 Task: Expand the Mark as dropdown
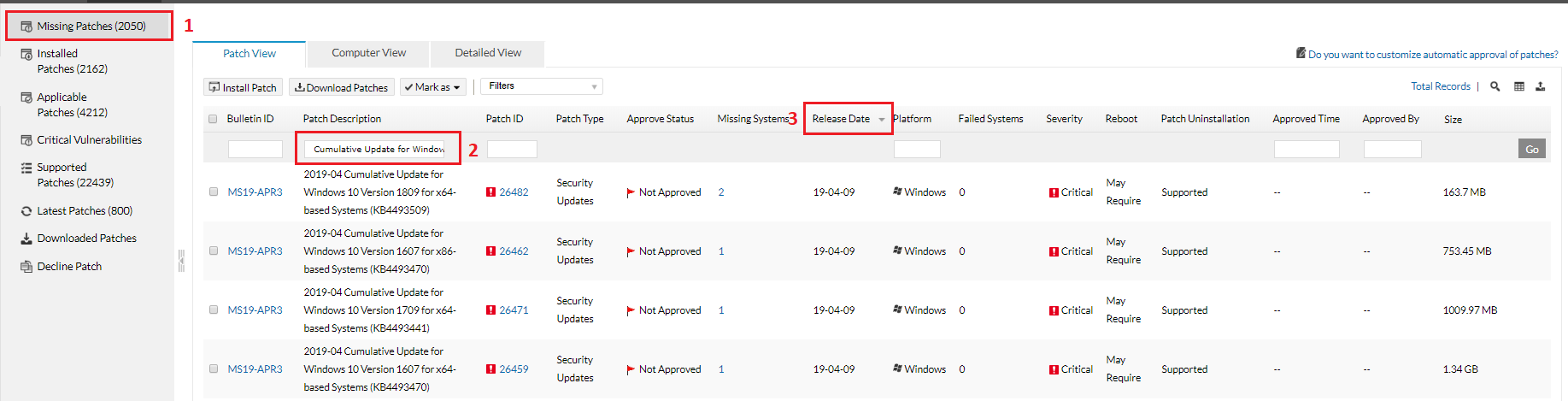(x=432, y=87)
